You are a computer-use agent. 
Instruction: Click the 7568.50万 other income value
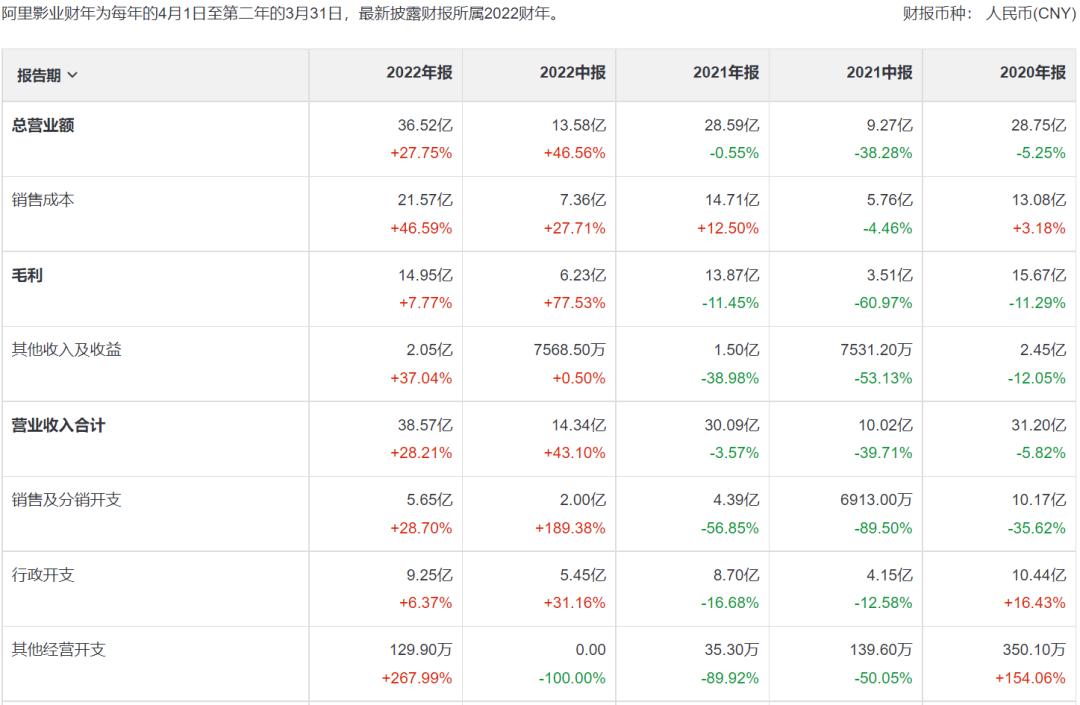[569, 351]
